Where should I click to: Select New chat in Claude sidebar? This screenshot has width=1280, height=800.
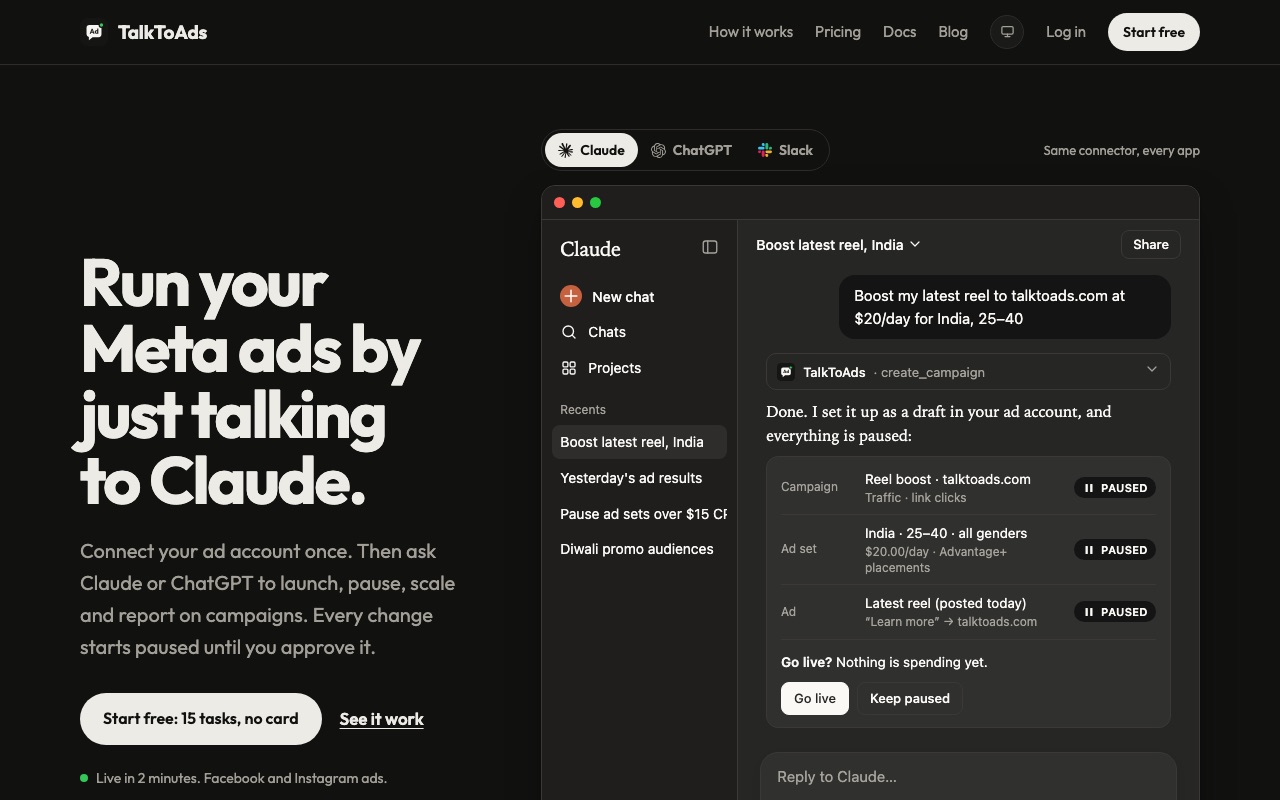click(x=640, y=296)
